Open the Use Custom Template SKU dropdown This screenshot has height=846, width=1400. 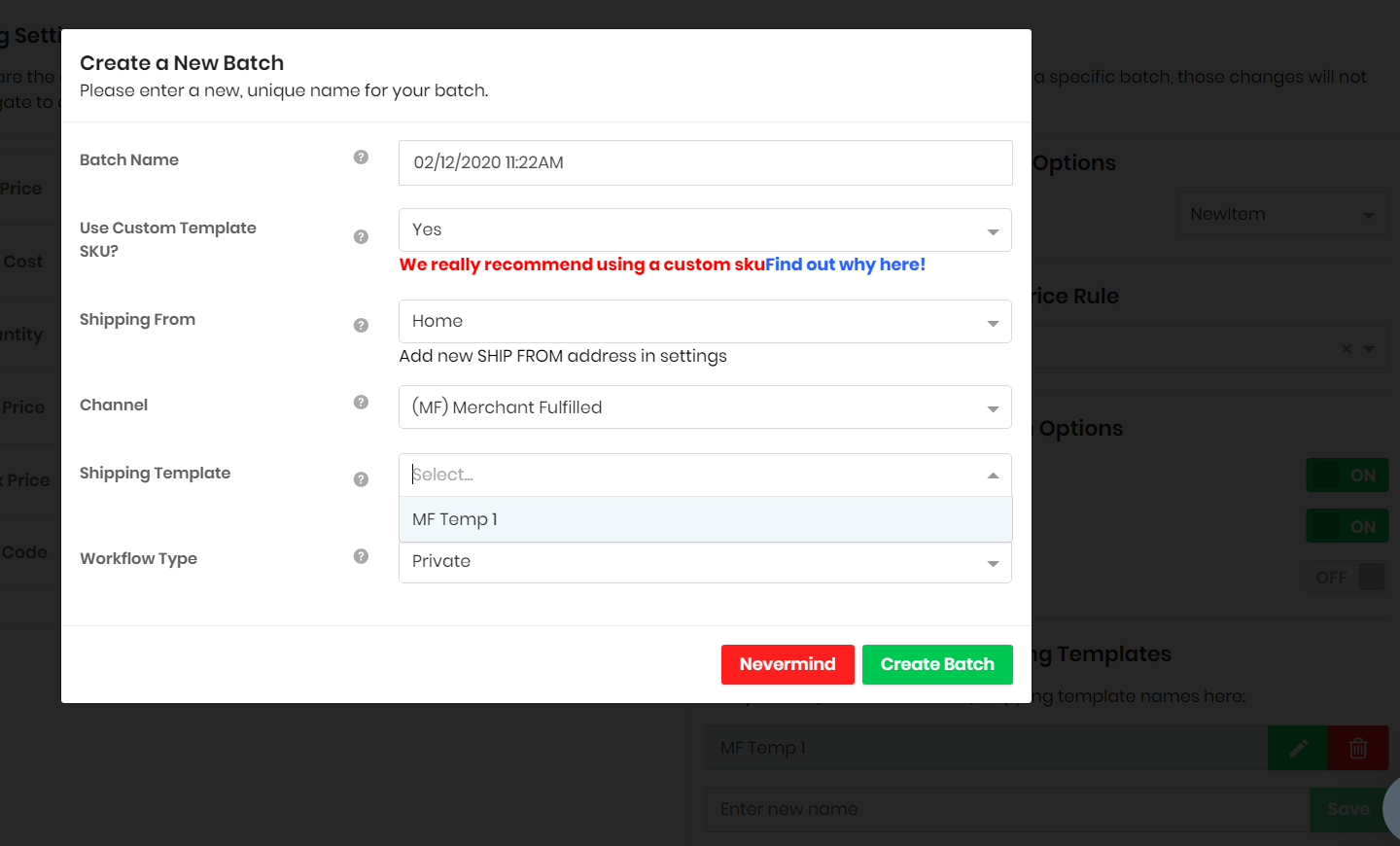point(705,229)
